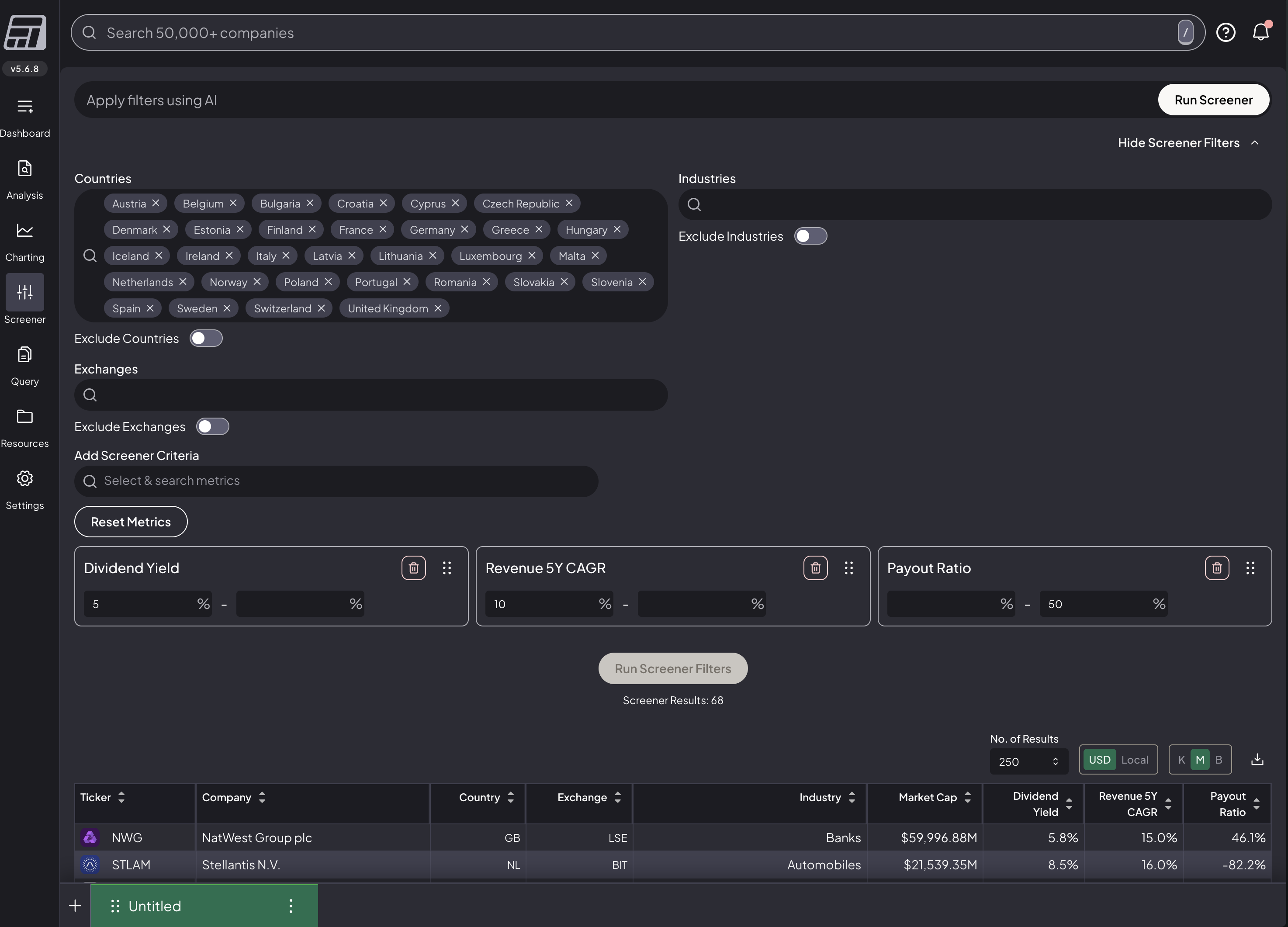Delete the Dividend Yield criterion
1288x927 pixels.
[x=413, y=567]
